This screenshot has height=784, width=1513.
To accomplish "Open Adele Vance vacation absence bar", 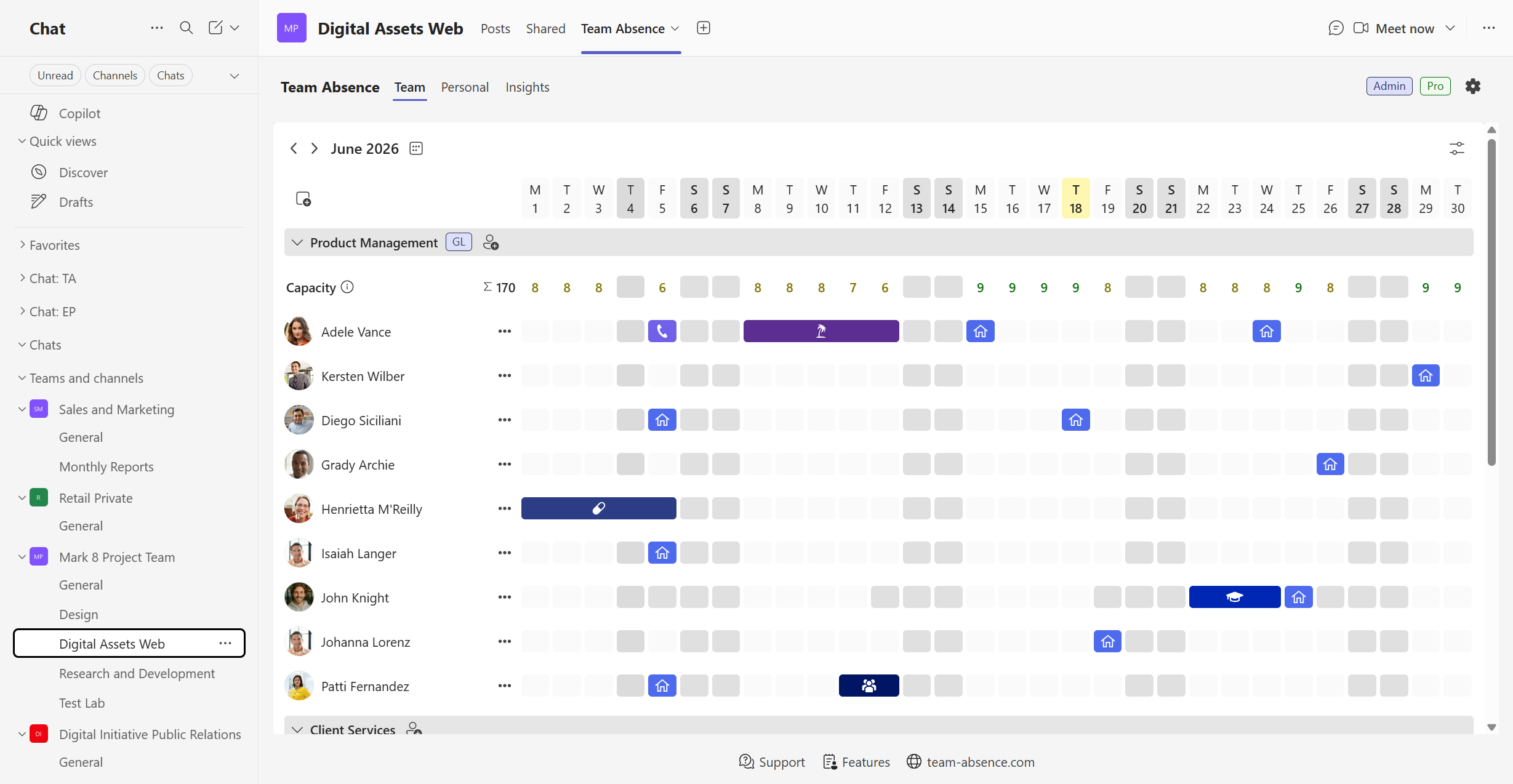I will coord(821,331).
